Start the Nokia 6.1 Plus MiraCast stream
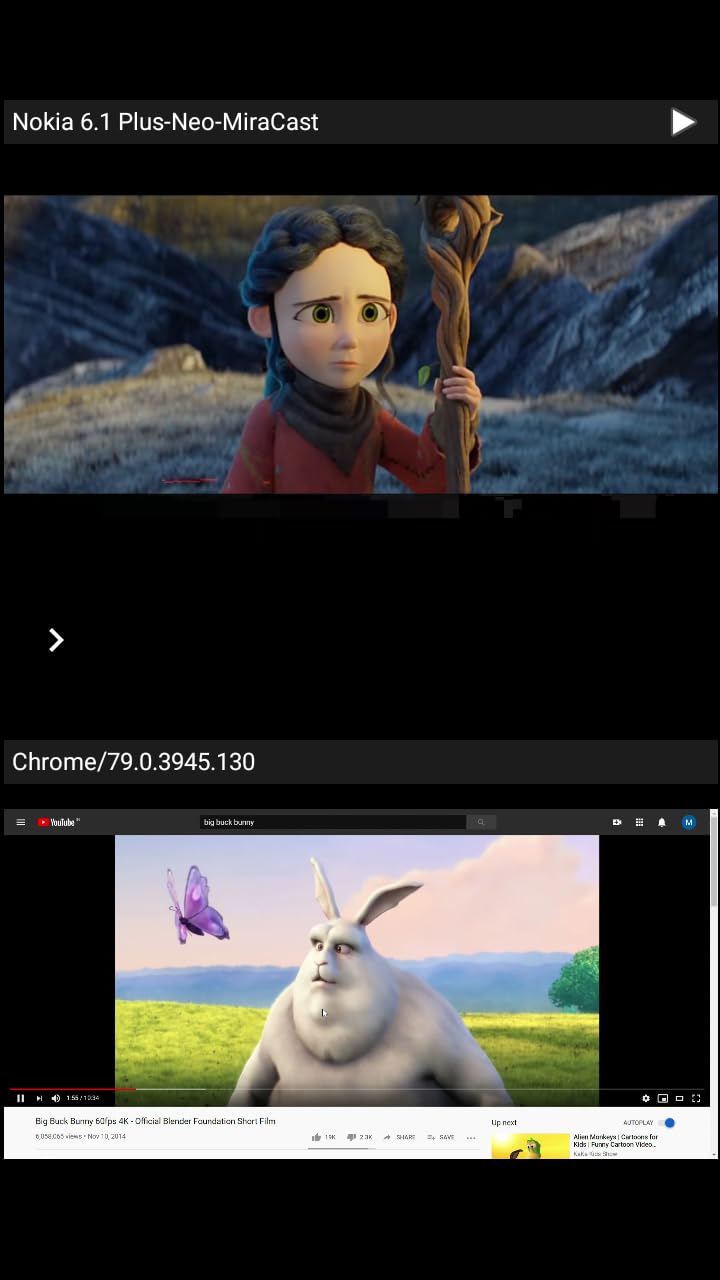Image resolution: width=720 pixels, height=1280 pixels. [x=683, y=122]
